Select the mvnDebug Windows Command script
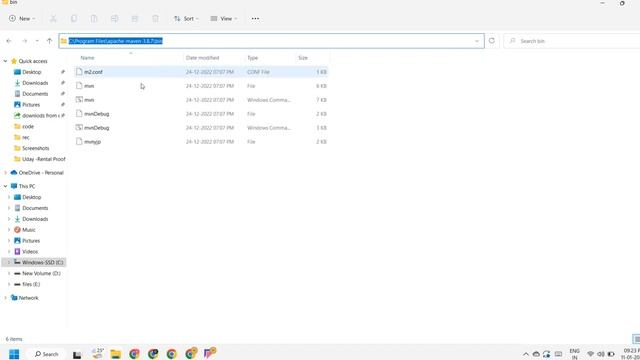The height and width of the screenshot is (360, 640). pyautogui.click(x=201, y=128)
